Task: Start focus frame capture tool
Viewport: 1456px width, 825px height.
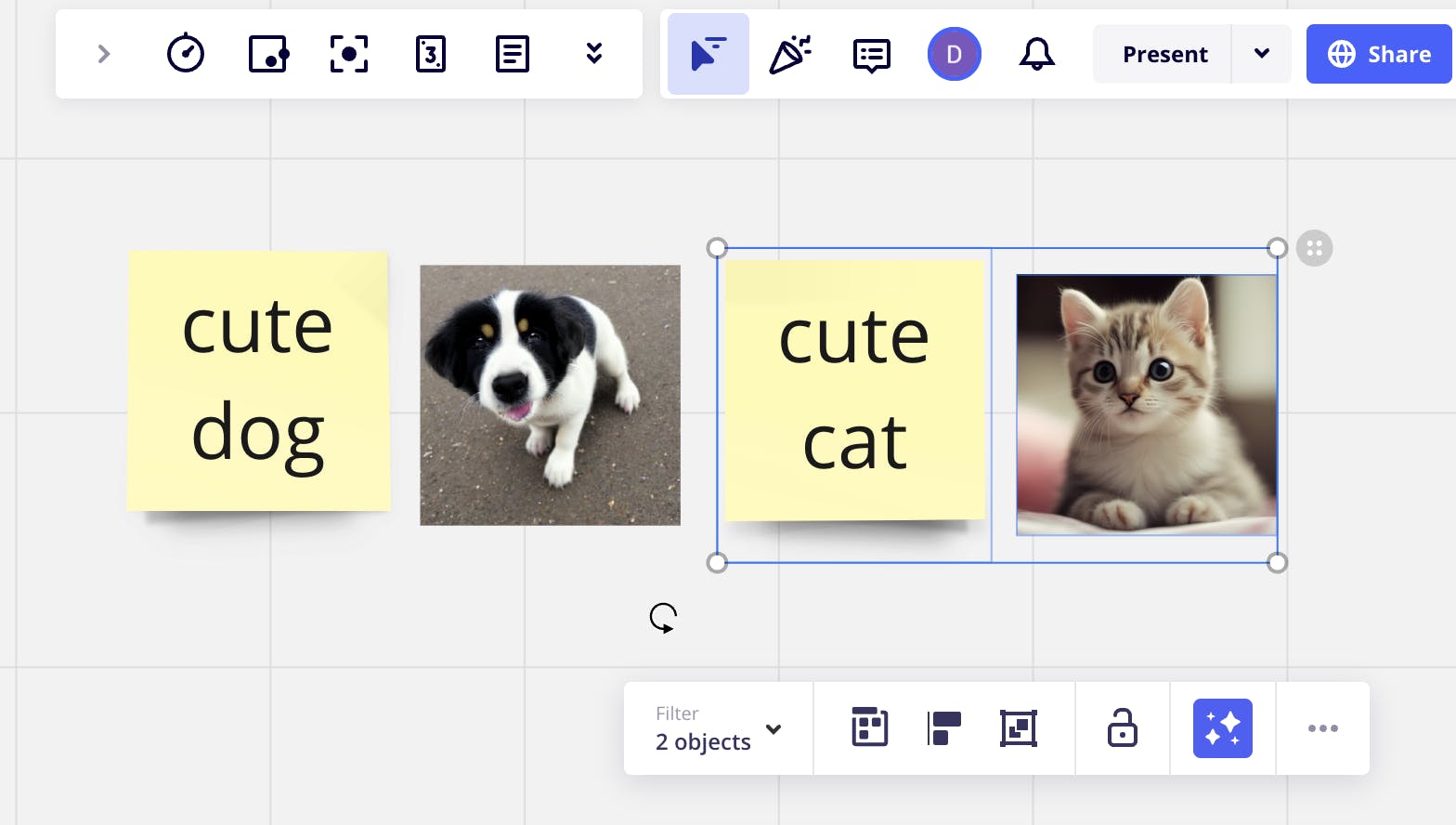Action: pyautogui.click(x=349, y=54)
